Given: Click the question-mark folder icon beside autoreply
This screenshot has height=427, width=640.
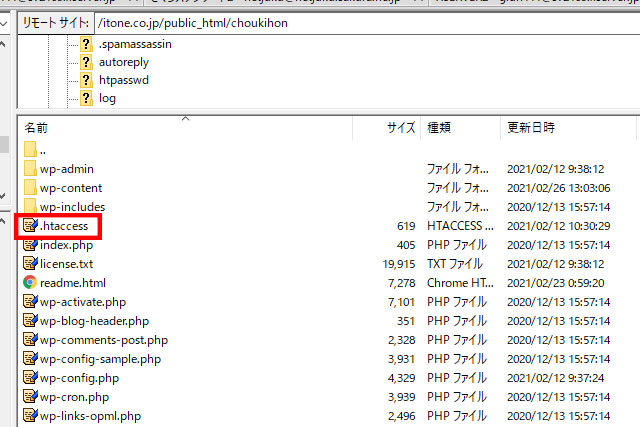Looking at the screenshot, I should (86, 62).
